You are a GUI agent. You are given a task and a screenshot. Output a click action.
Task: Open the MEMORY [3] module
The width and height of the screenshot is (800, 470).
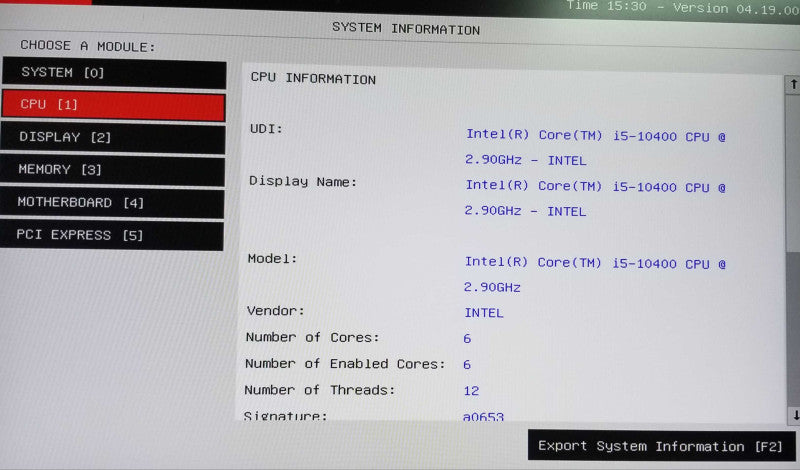112,170
